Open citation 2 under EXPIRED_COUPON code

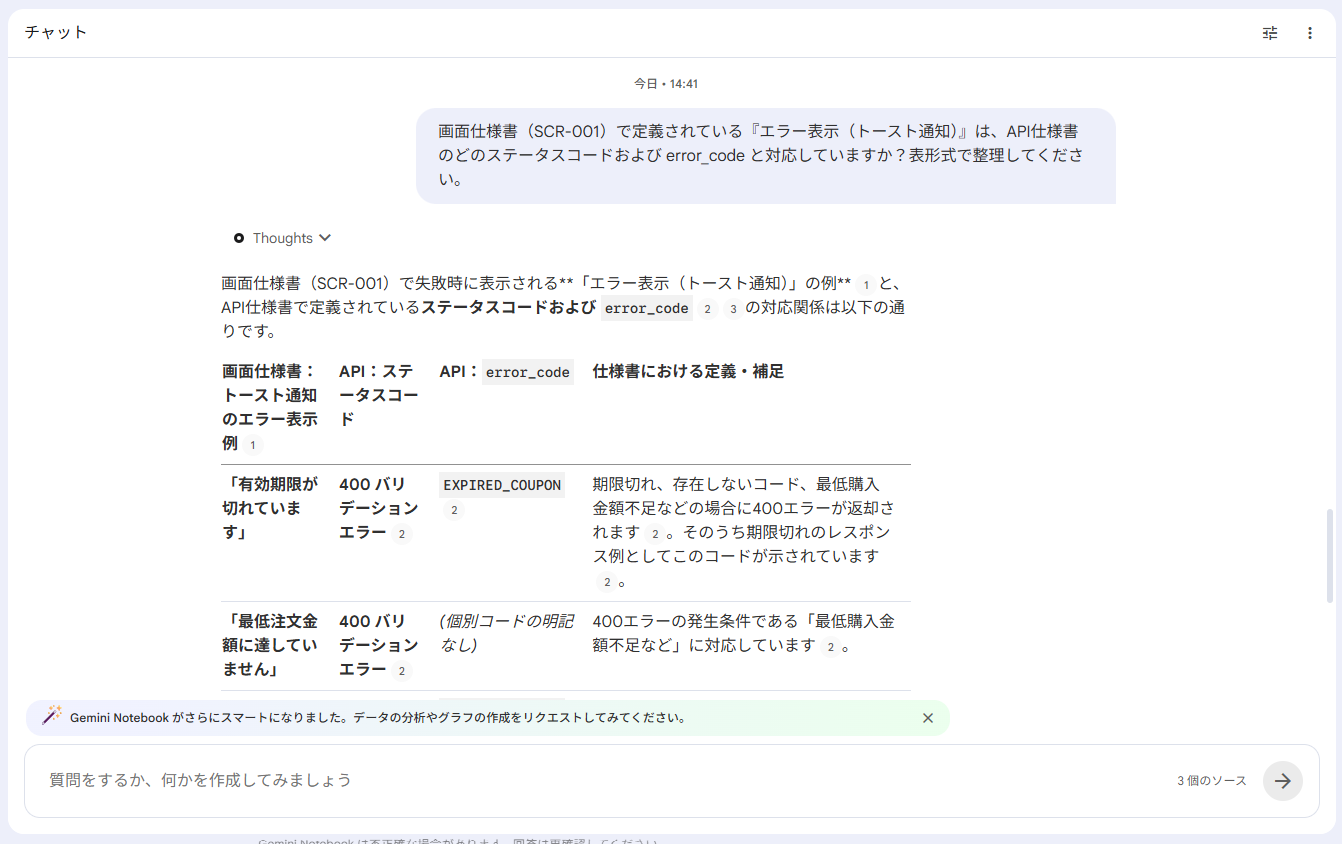click(454, 510)
